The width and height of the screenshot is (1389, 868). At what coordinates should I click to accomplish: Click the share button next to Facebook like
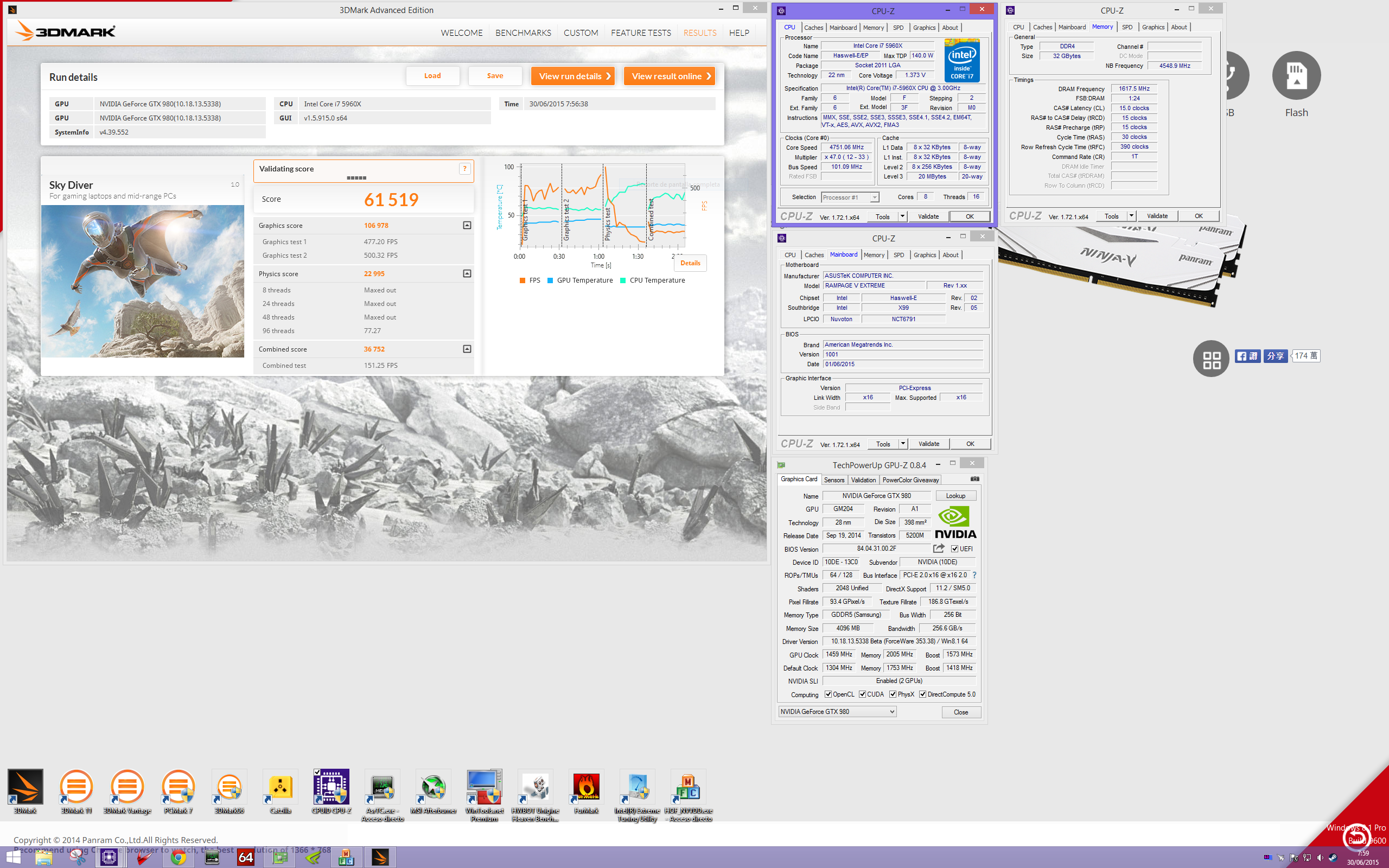[x=1276, y=356]
